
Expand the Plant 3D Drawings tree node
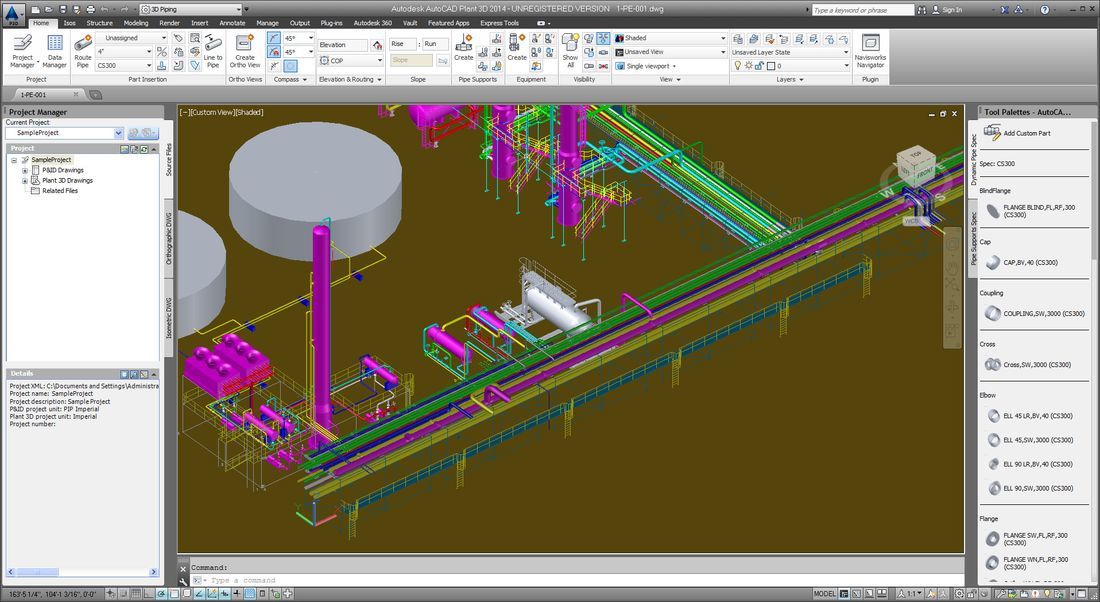click(x=25, y=181)
